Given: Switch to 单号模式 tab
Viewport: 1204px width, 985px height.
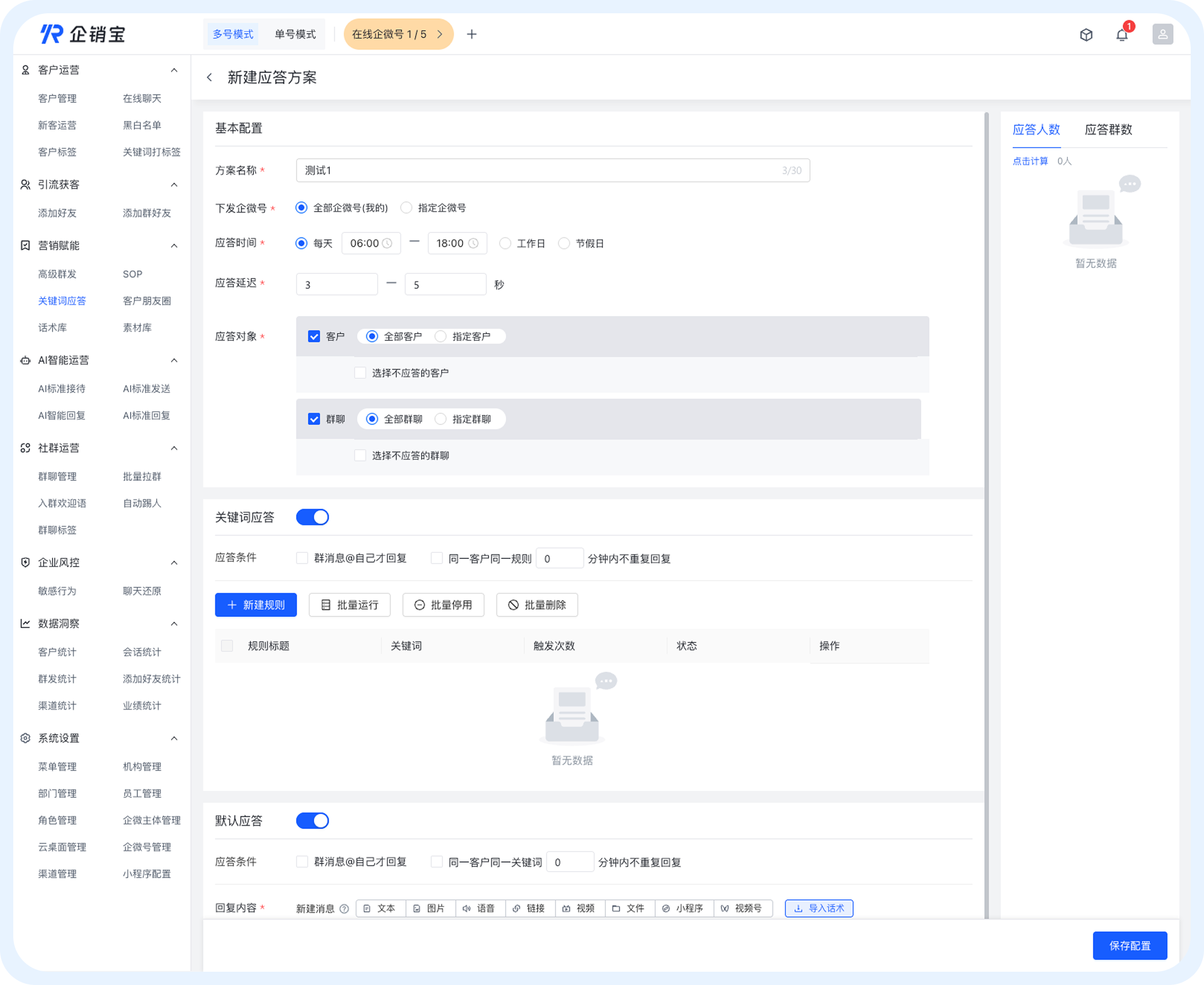Looking at the screenshot, I should [x=295, y=35].
